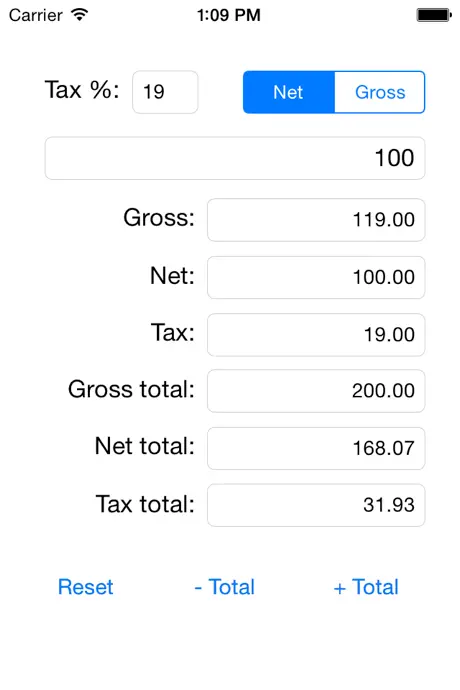Image resolution: width=460 pixels, height=690 pixels.
Task: Tap the Carrier label in status bar
Action: point(36,15)
